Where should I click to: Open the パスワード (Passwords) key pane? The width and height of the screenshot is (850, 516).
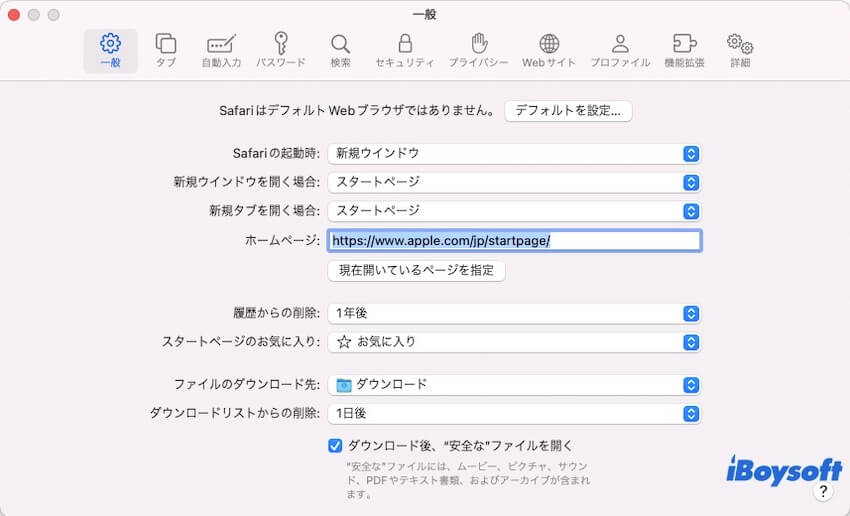pyautogui.click(x=281, y=51)
